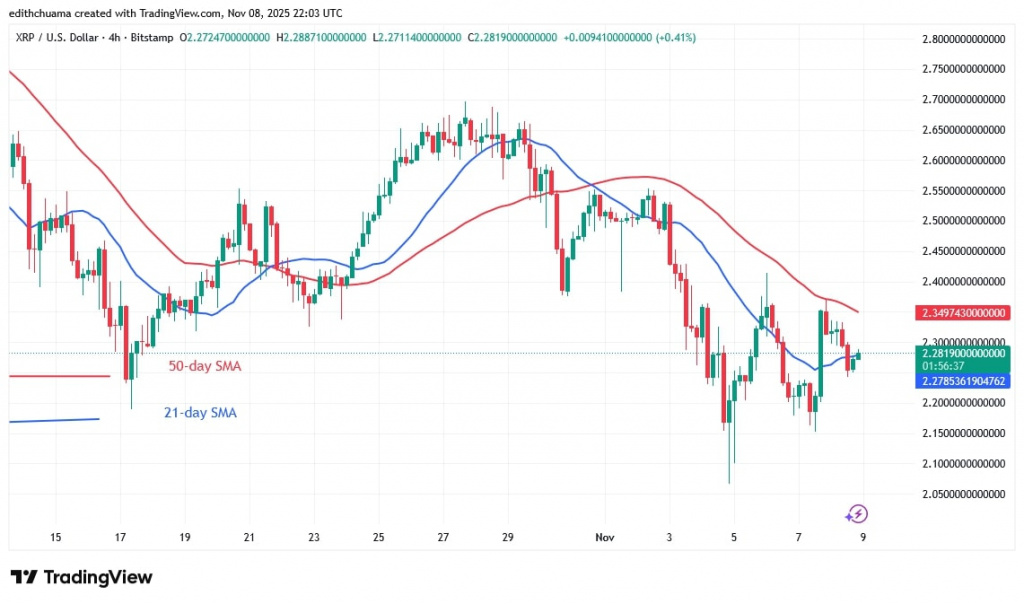The height and width of the screenshot is (604, 1024).
Task: Click the 50-day SMA red line label
Action: coord(204,366)
